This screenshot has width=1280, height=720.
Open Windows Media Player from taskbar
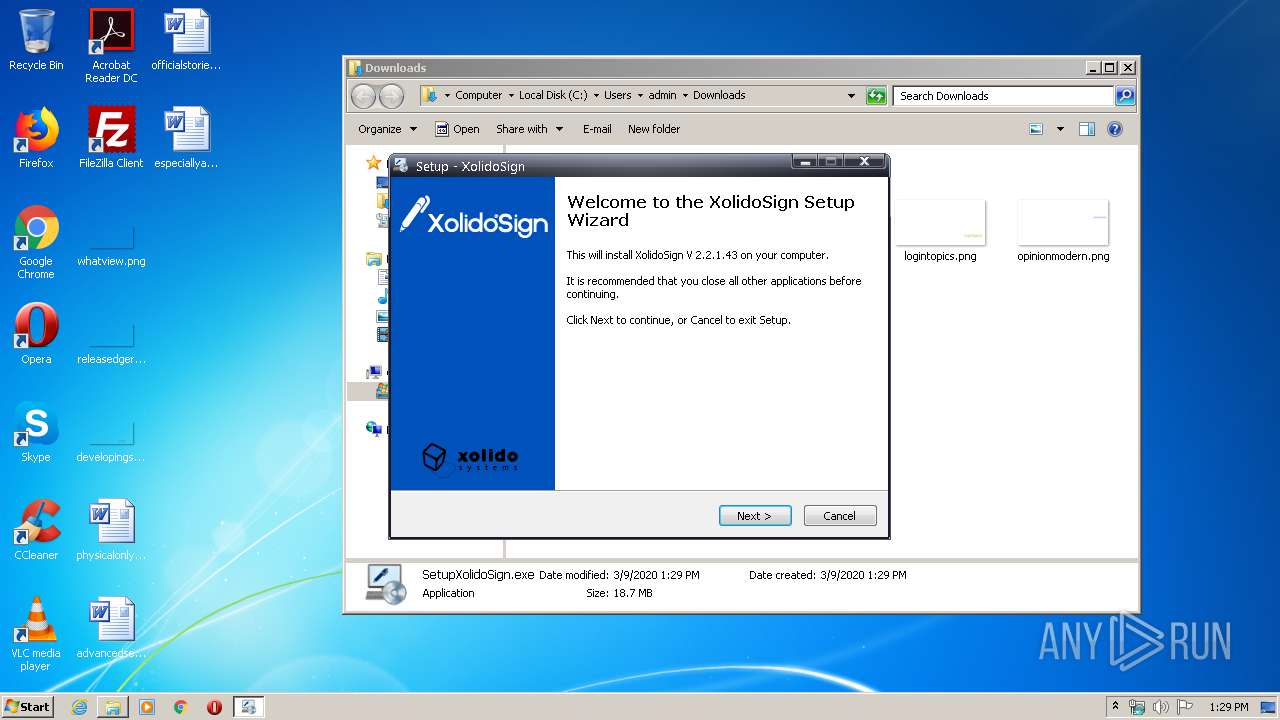coord(147,707)
